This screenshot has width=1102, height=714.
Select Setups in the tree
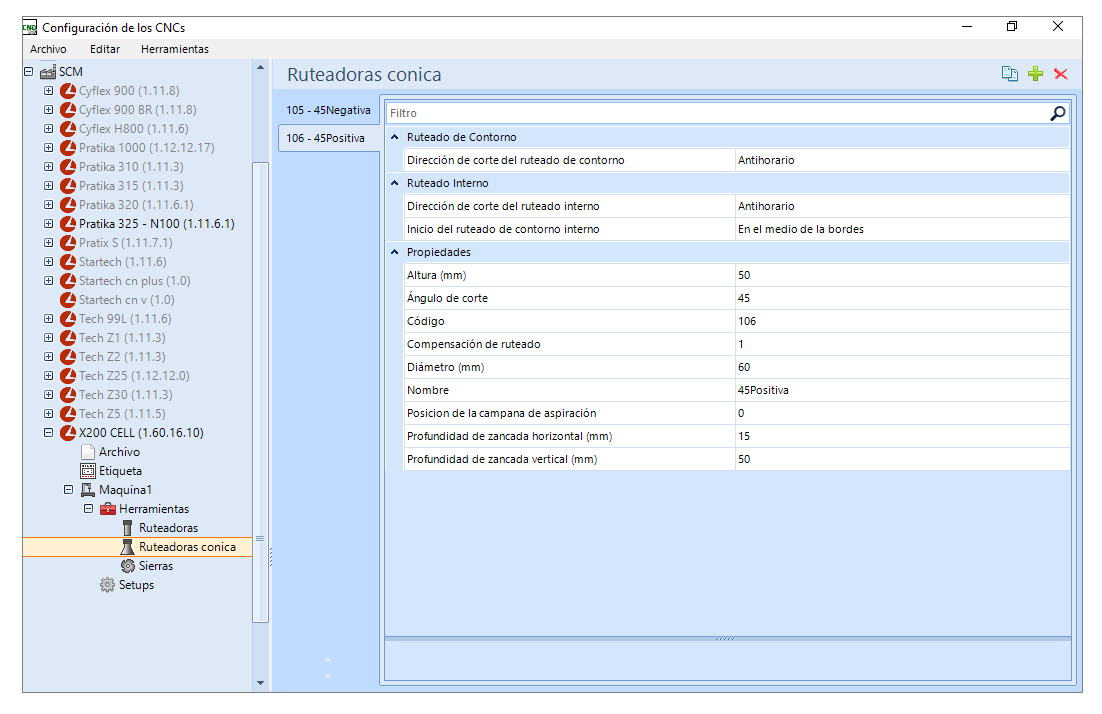click(136, 585)
